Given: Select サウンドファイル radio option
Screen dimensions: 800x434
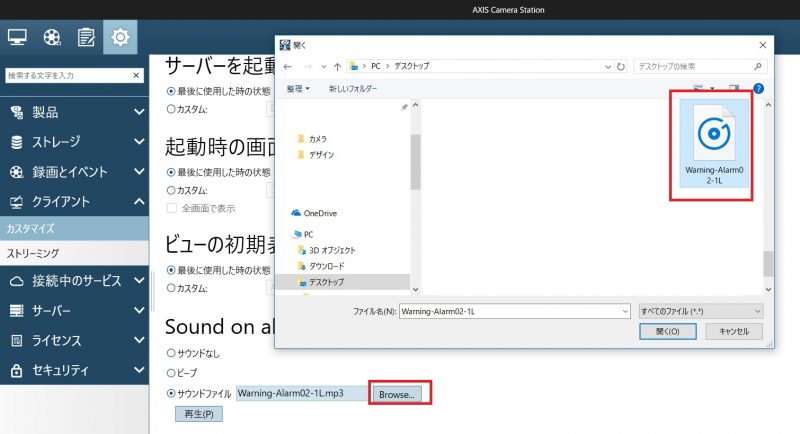Looking at the screenshot, I should click(171, 393).
